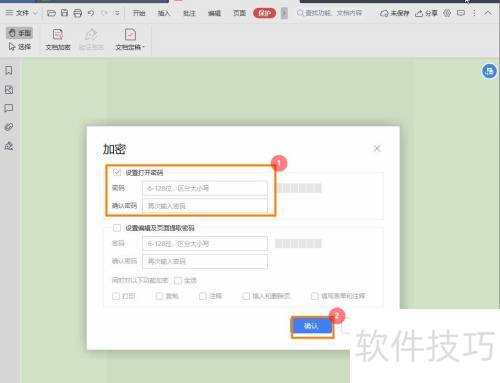Click the open folder icon in quick toolbar
The image size is (500, 383).
click(x=51, y=13)
